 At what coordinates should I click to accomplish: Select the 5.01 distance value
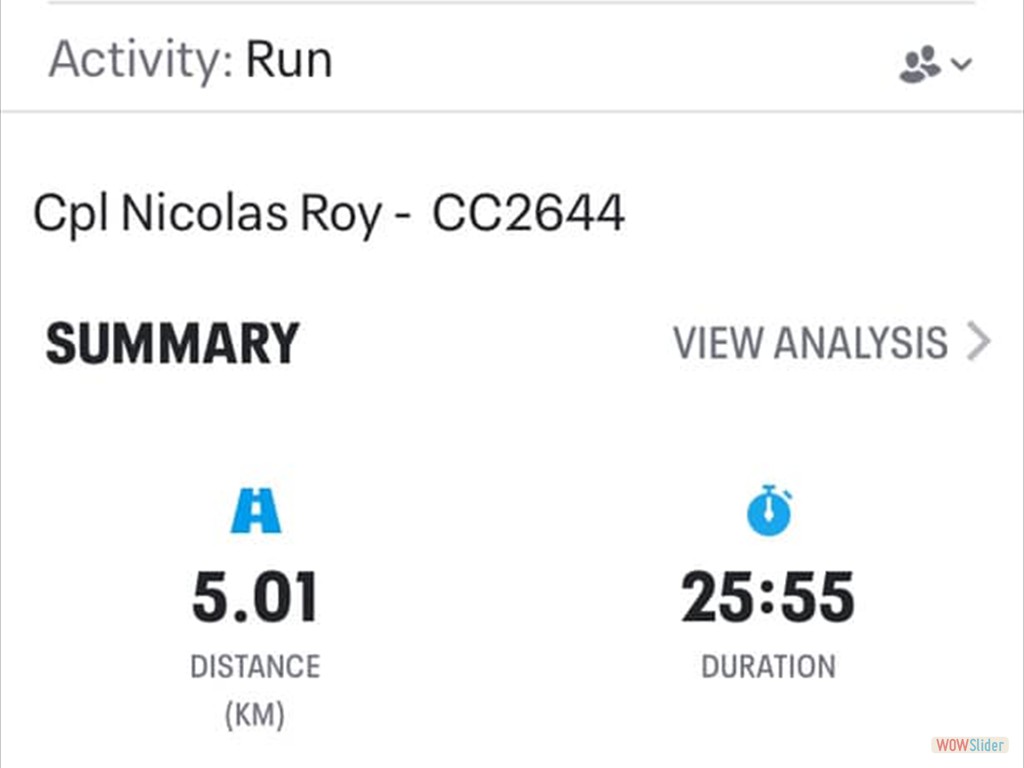click(255, 597)
